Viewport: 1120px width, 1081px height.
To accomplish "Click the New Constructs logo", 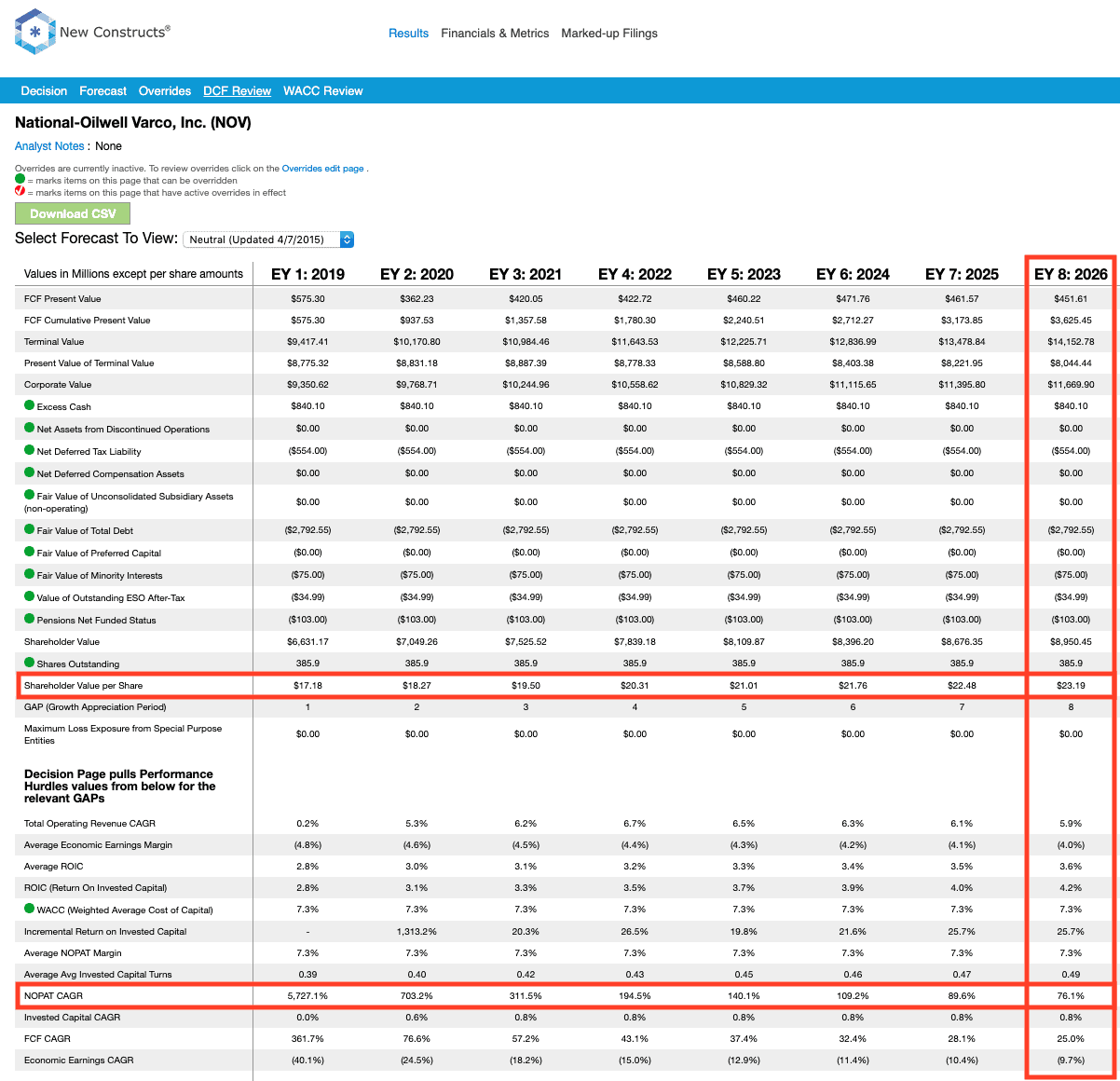I will pyautogui.click(x=92, y=32).
